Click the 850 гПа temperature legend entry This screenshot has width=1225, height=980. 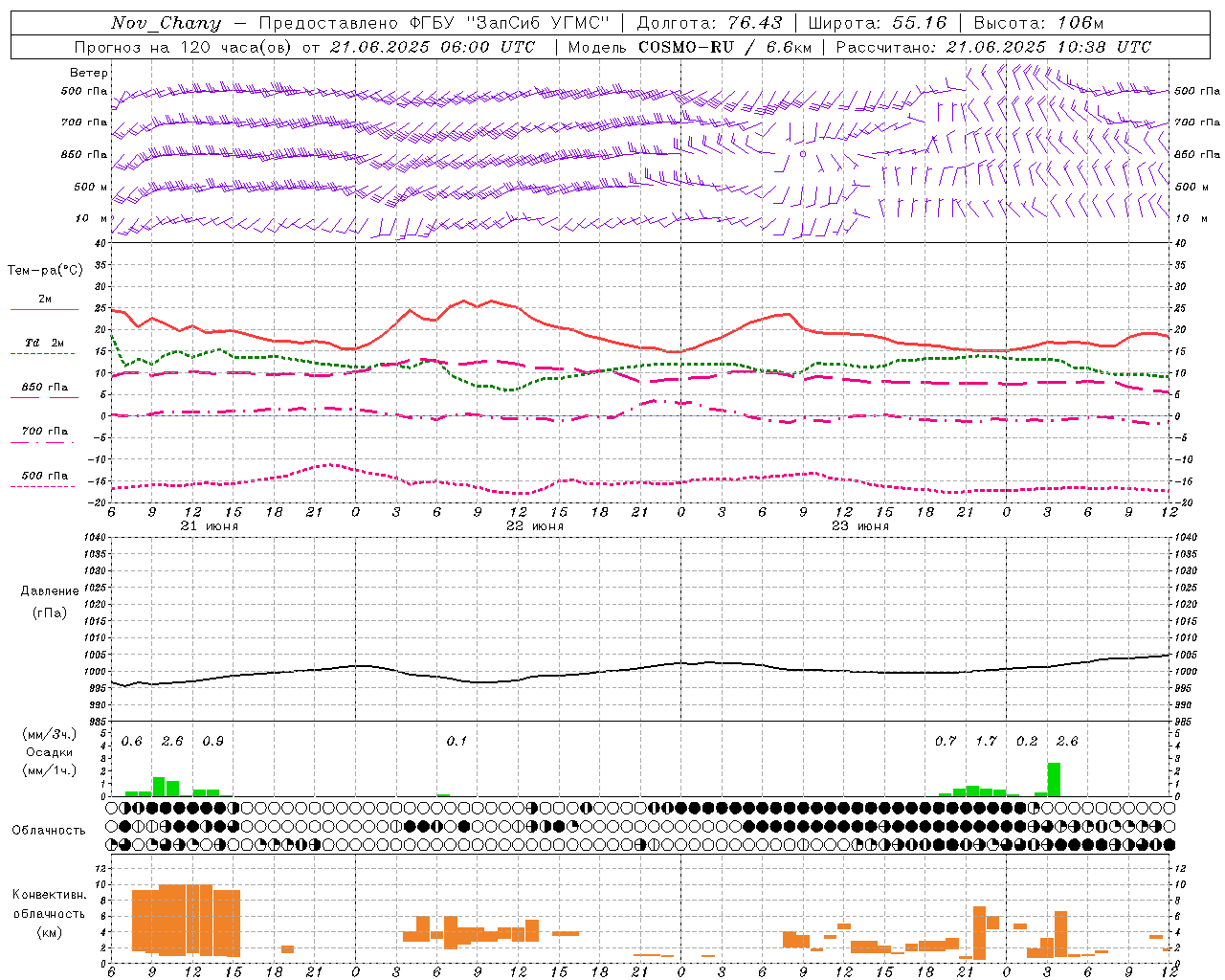(45, 387)
